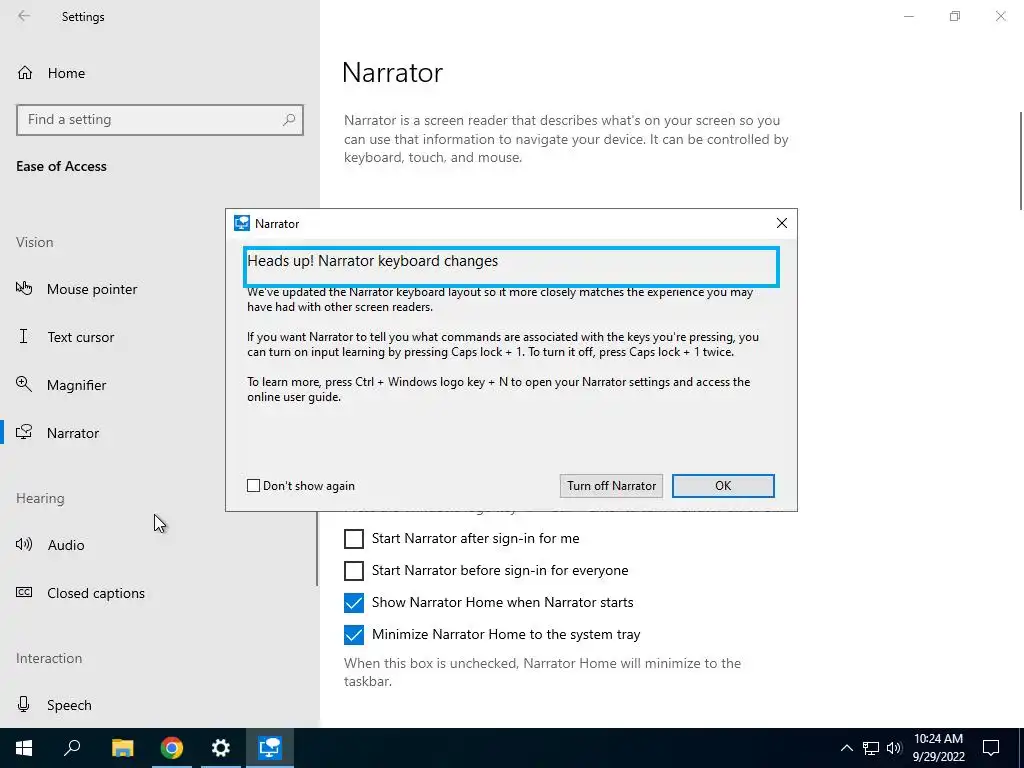Launch Google Chrome from the taskbar
Image resolution: width=1024 pixels, height=768 pixels.
[172, 748]
